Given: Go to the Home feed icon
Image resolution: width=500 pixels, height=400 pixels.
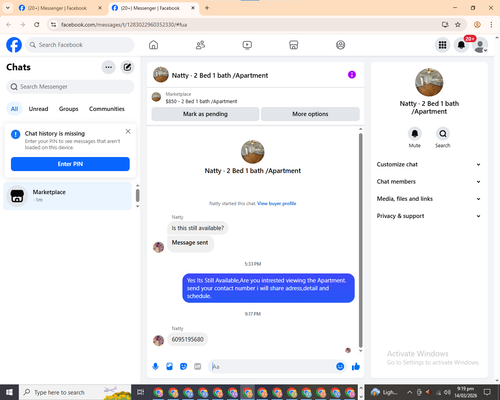Looking at the screenshot, I should pos(153,45).
